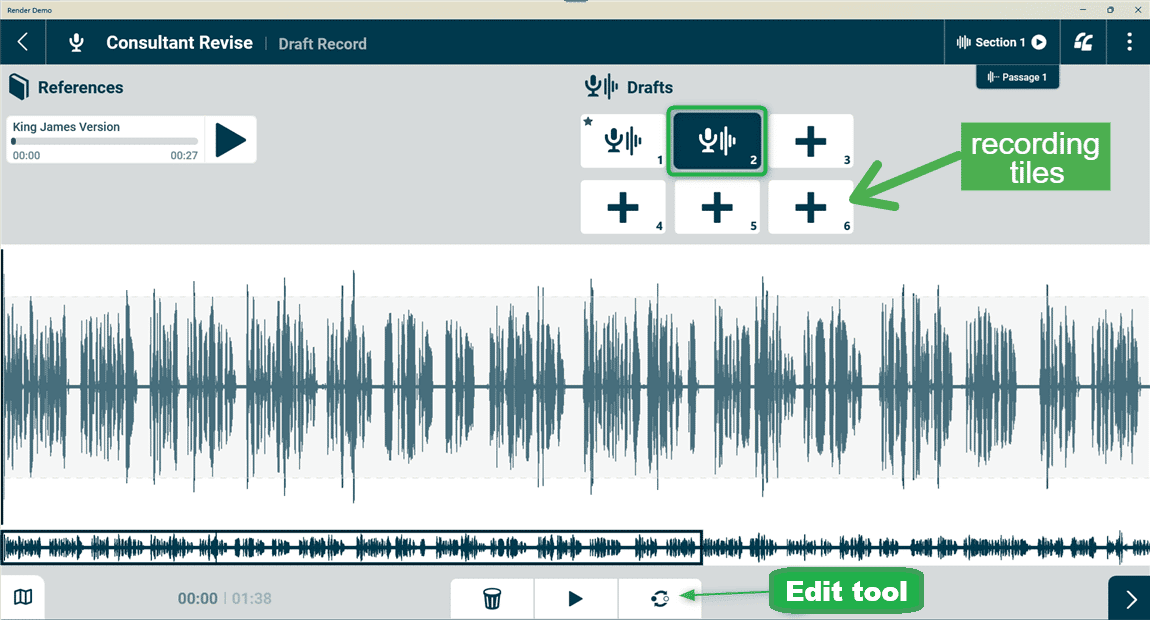This screenshot has height=620, width=1150.
Task: Proceed with the next arrow button
Action: tap(1129, 599)
